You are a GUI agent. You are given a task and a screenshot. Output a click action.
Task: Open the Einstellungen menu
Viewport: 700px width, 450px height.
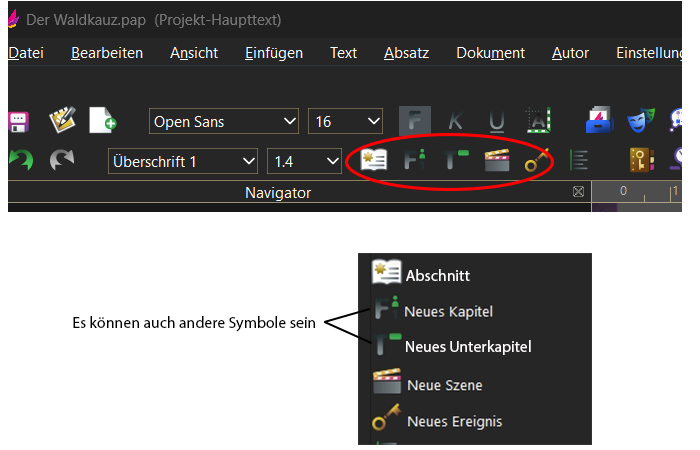[x=649, y=53]
